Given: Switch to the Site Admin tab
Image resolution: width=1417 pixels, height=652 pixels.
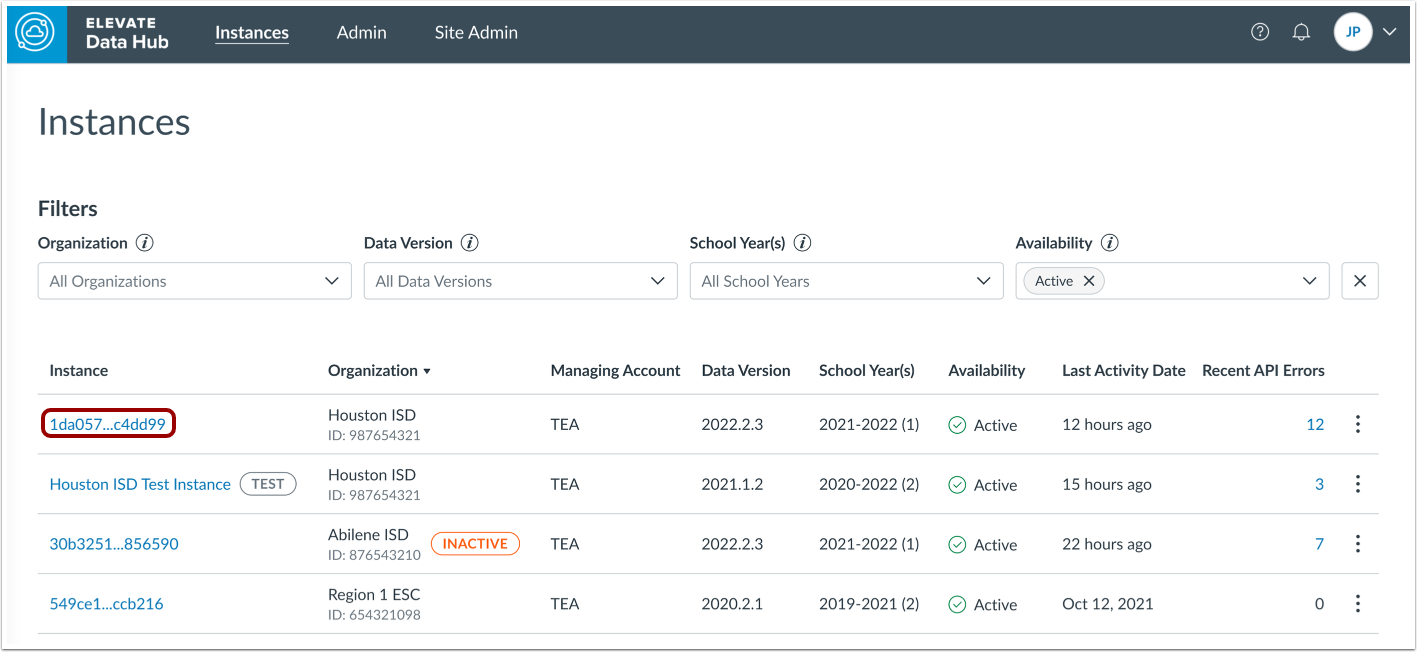Looking at the screenshot, I should [476, 32].
